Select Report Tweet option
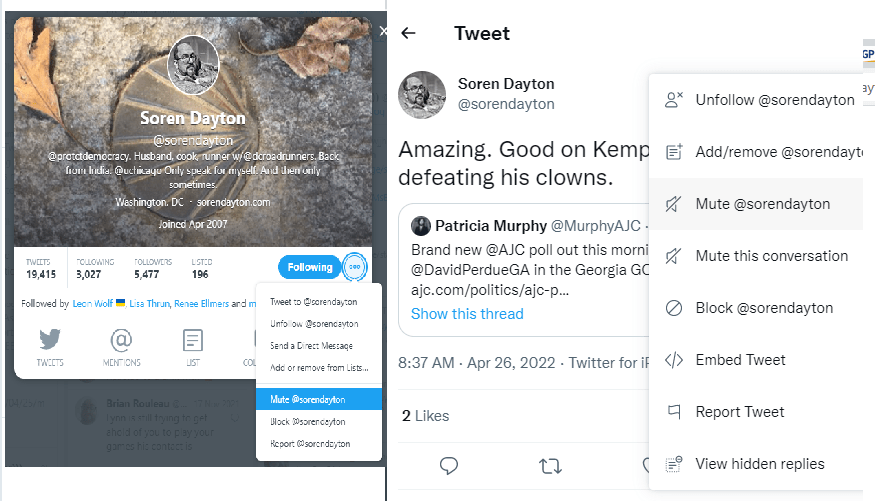 (740, 412)
